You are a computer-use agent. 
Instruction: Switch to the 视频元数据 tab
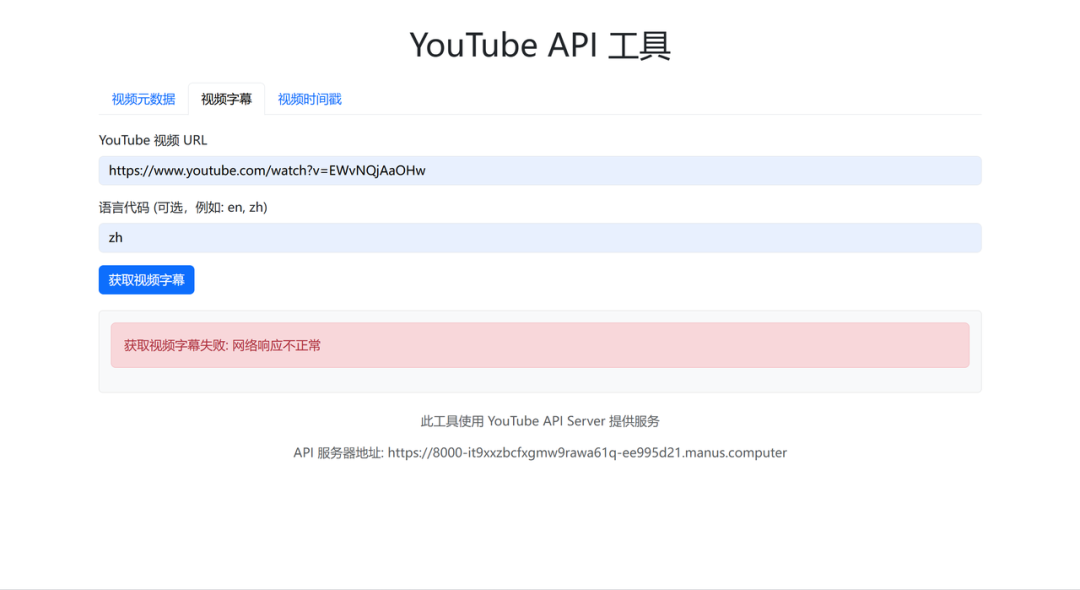click(x=143, y=99)
